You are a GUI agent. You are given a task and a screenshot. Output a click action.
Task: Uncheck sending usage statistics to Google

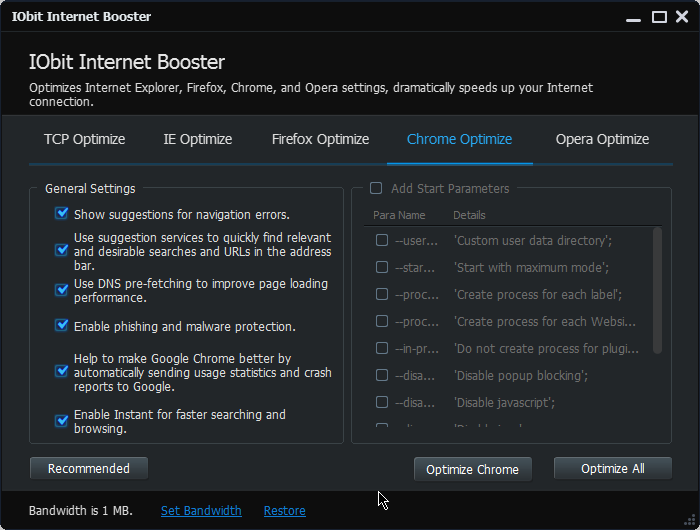[62, 371]
